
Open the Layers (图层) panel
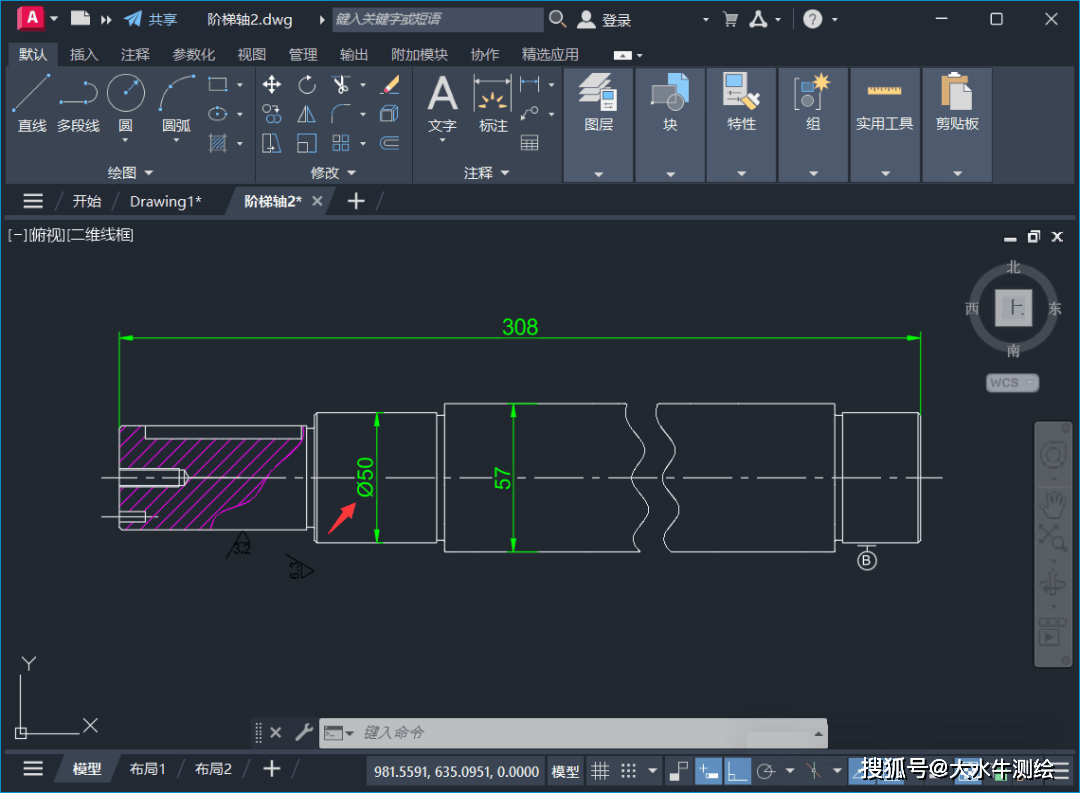pyautogui.click(x=599, y=125)
